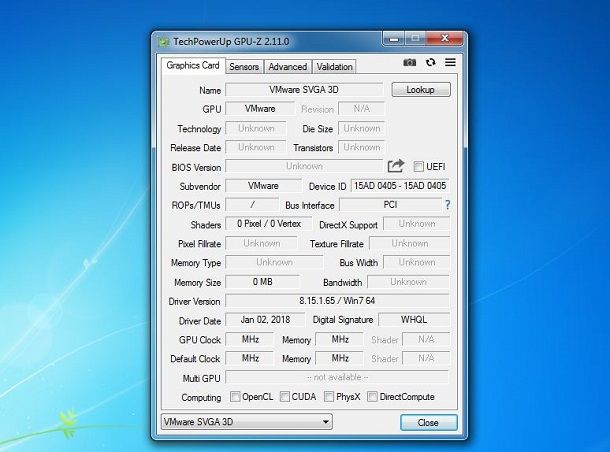
Task: Click the Multi GPU not available field
Action: tap(337, 377)
